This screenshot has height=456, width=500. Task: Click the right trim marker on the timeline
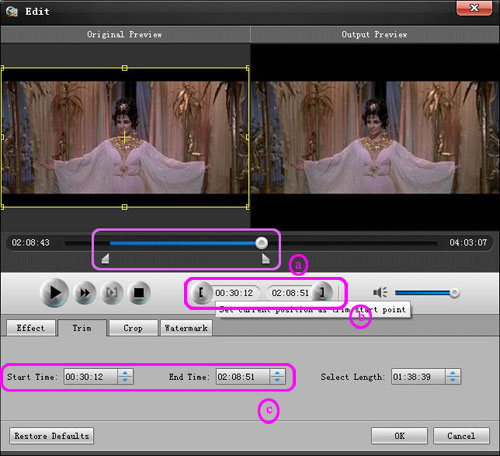266,258
